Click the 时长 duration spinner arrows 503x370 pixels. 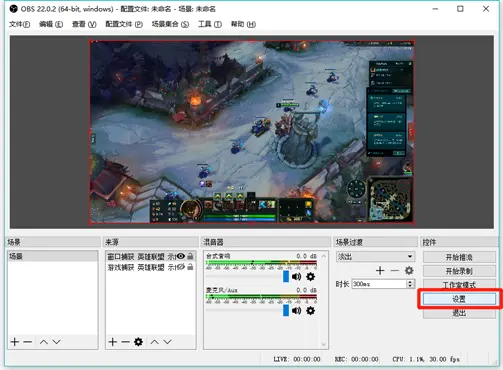coord(410,284)
